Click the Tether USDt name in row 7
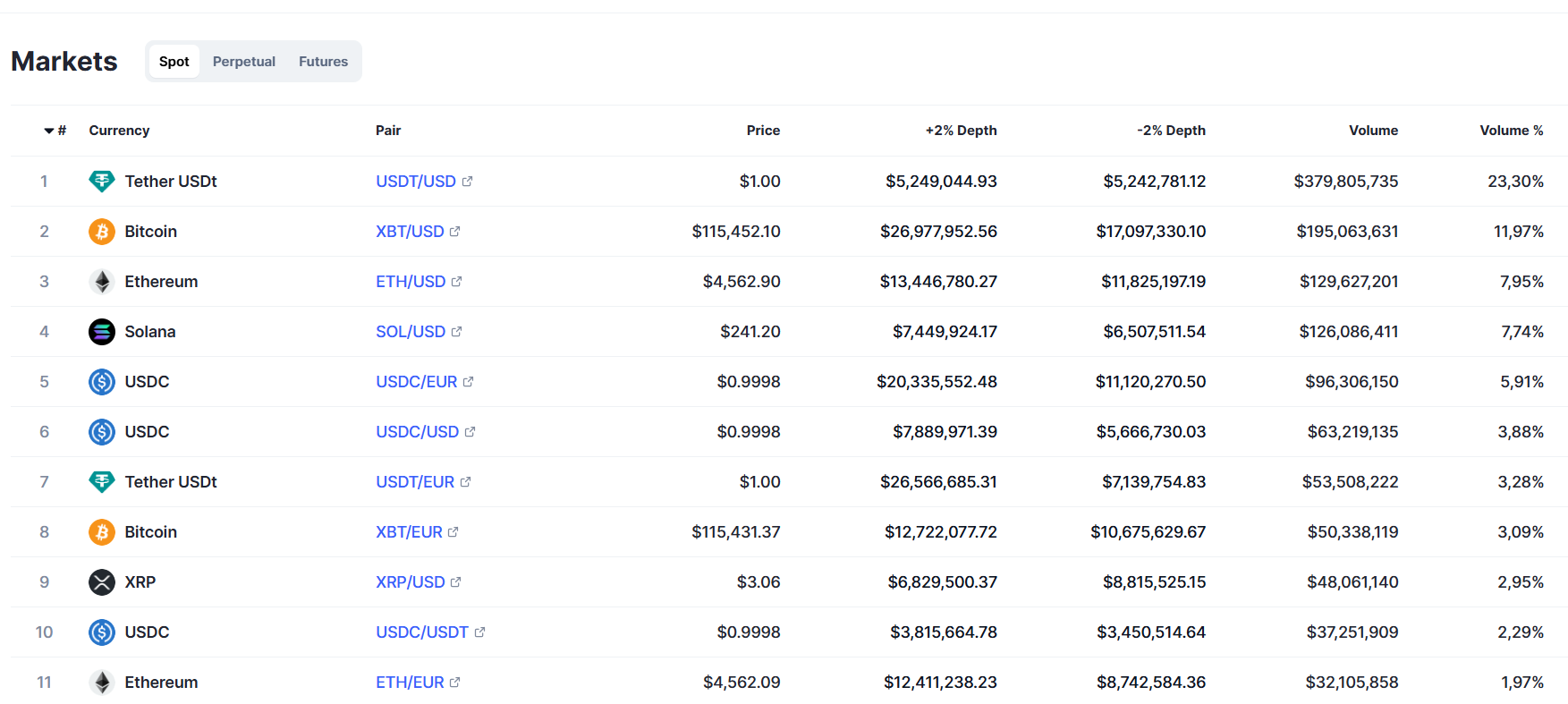Image resolution: width=1568 pixels, height=704 pixels. click(x=171, y=482)
